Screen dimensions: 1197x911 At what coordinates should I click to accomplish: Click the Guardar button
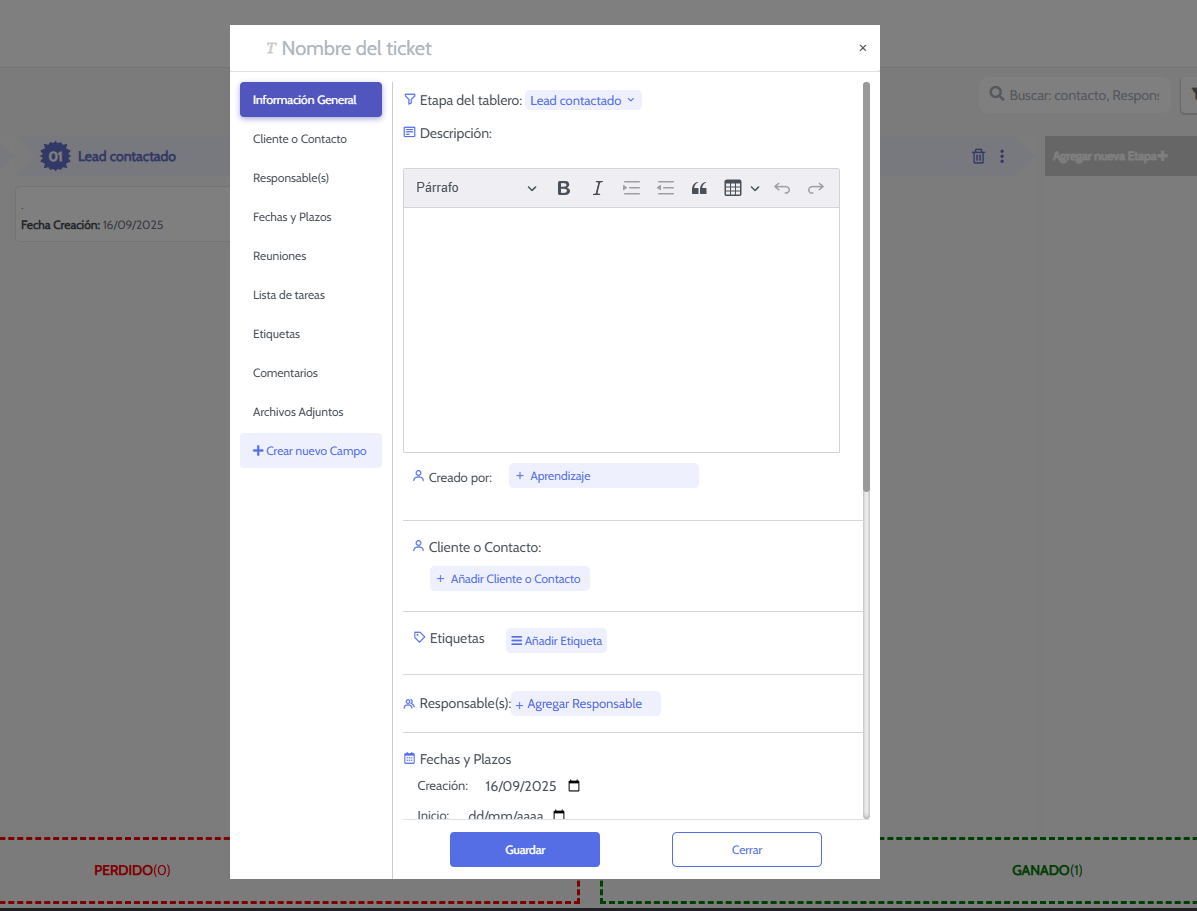[525, 850]
